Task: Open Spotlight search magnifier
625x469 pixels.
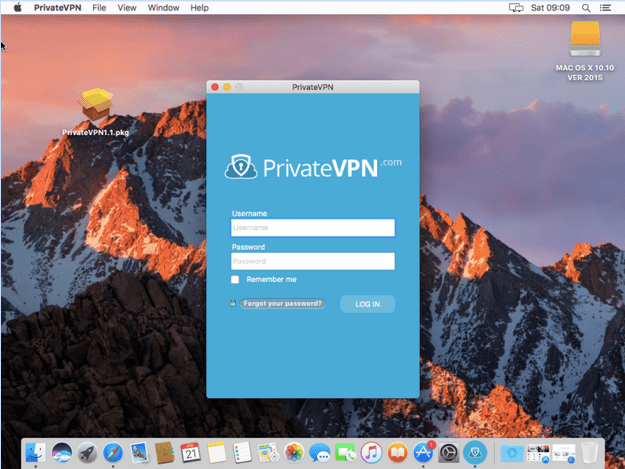Action: point(586,8)
